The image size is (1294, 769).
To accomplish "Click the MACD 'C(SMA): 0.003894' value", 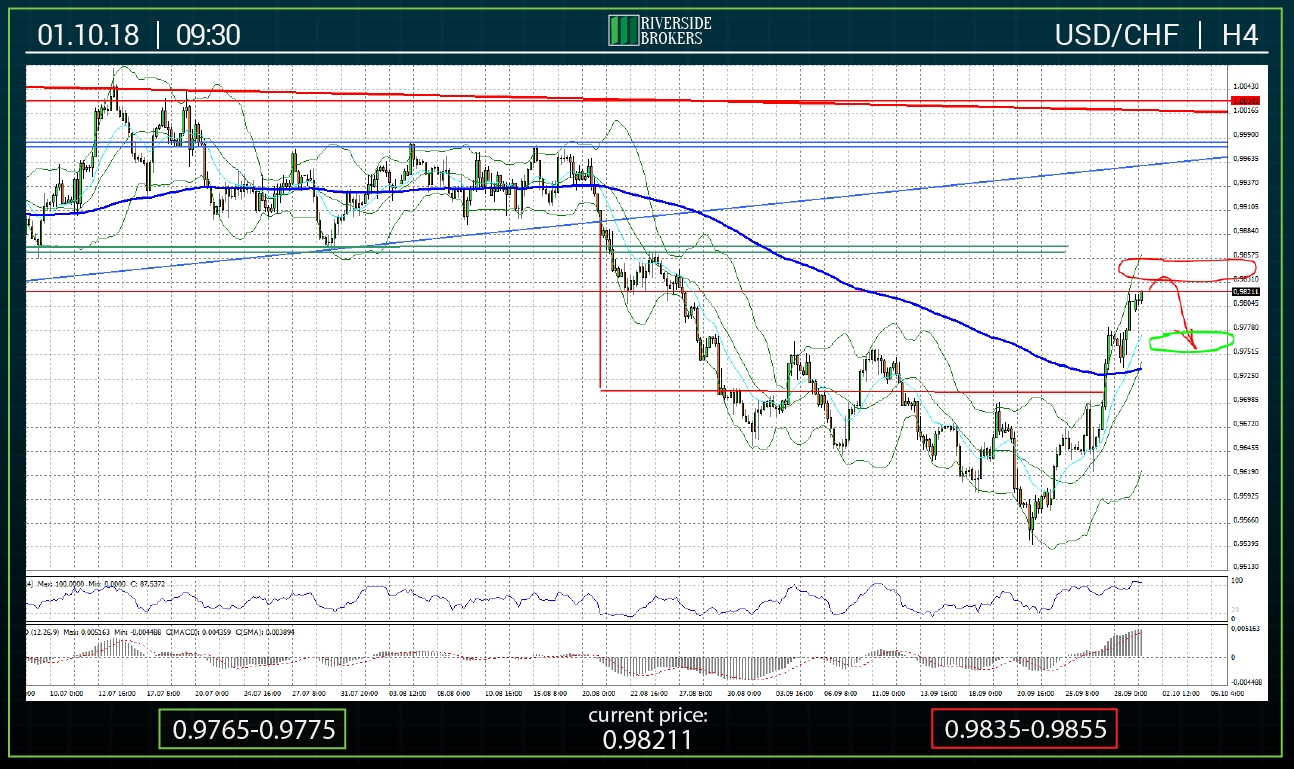I will pos(265,632).
